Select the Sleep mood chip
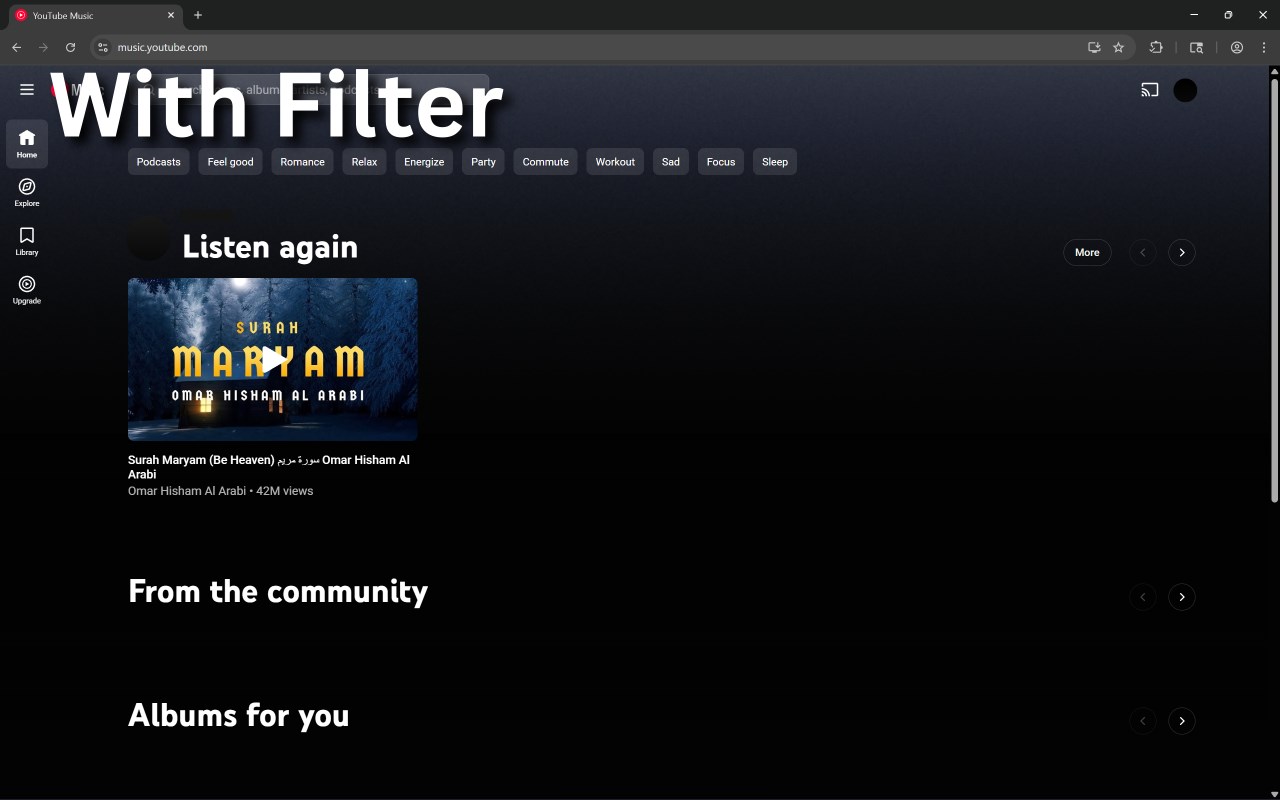Image resolution: width=1280 pixels, height=800 pixels. tap(775, 162)
